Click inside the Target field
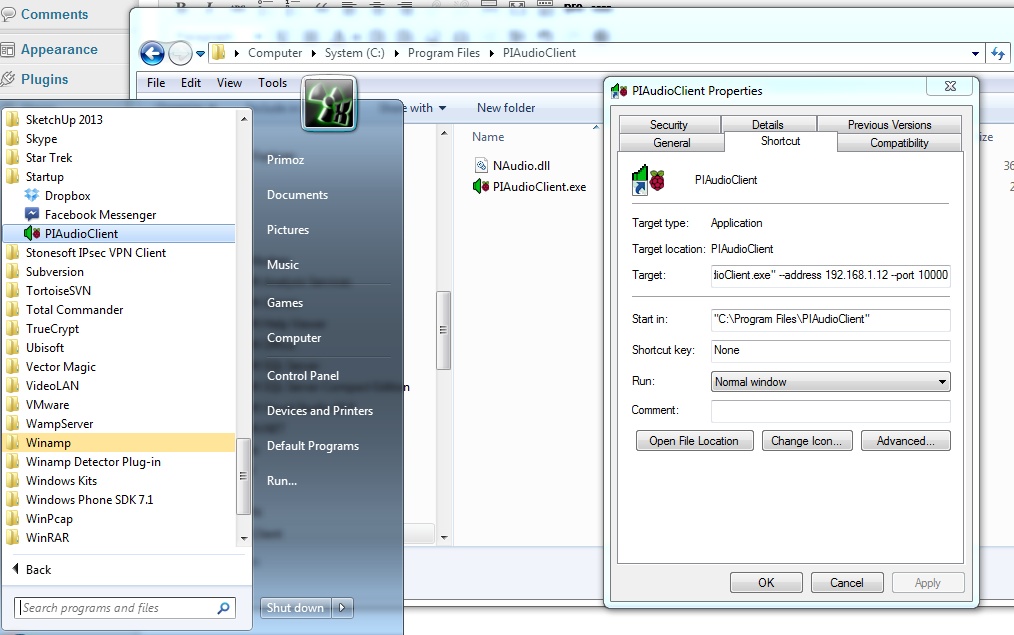 click(x=830, y=275)
